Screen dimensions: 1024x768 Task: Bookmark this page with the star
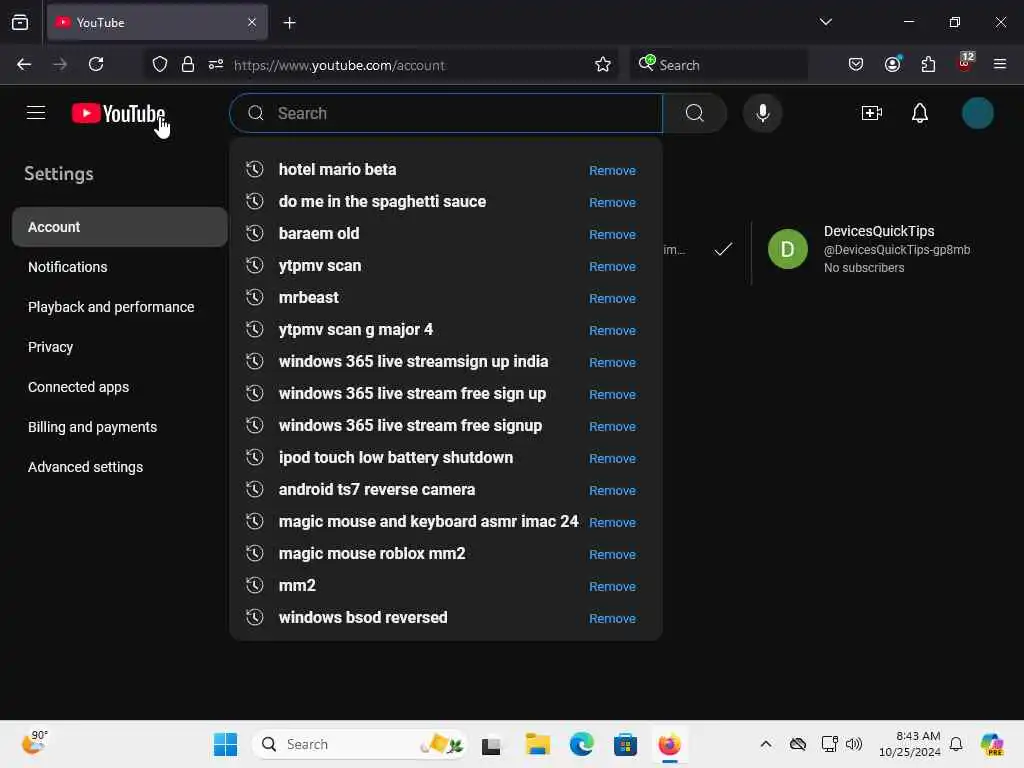point(603,64)
